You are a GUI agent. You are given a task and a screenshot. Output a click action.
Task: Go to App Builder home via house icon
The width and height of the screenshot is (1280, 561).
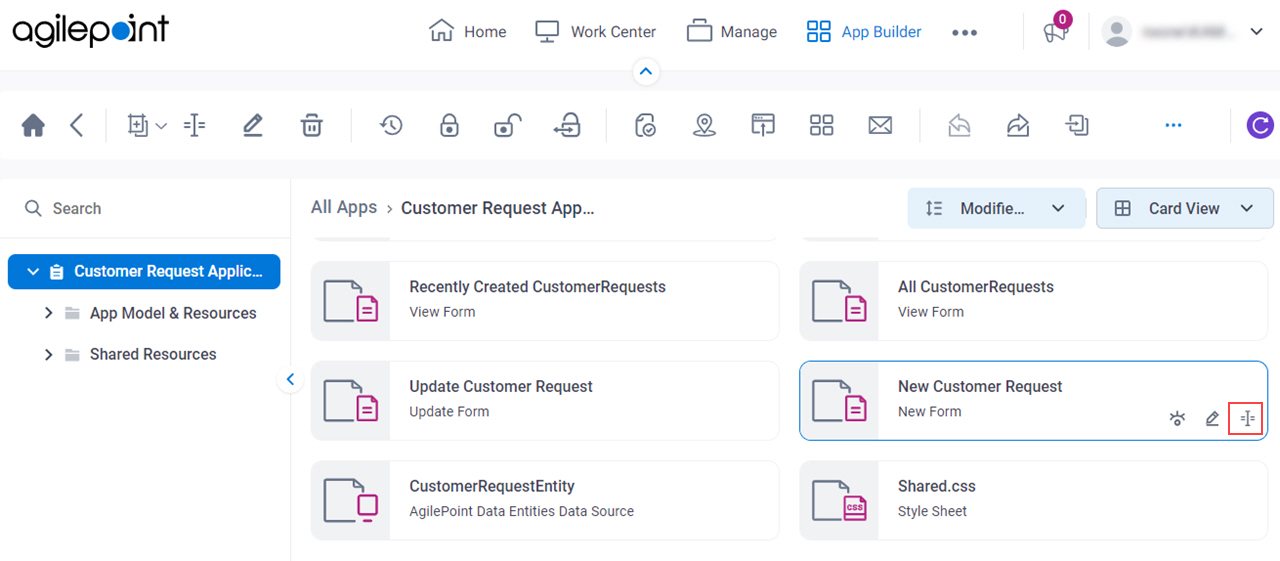pos(33,125)
